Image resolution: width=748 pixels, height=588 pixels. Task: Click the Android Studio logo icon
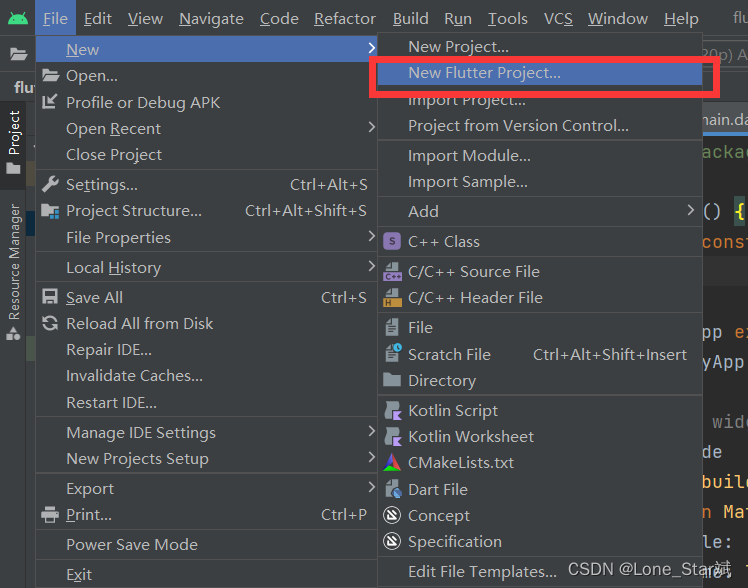click(18, 19)
